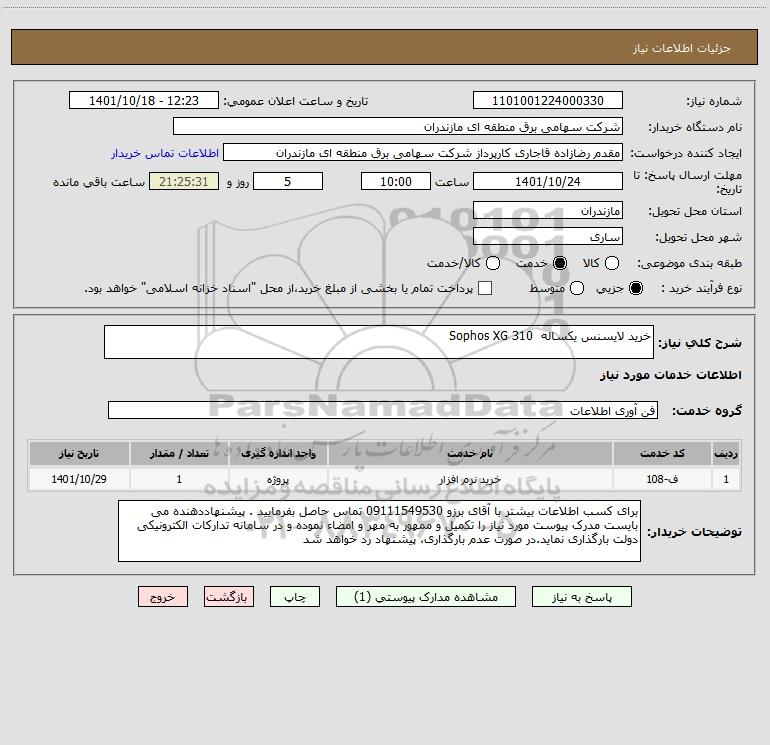770x745 pixels.
Task: Select the خدمت radio button
Action: pyautogui.click(x=559, y=263)
